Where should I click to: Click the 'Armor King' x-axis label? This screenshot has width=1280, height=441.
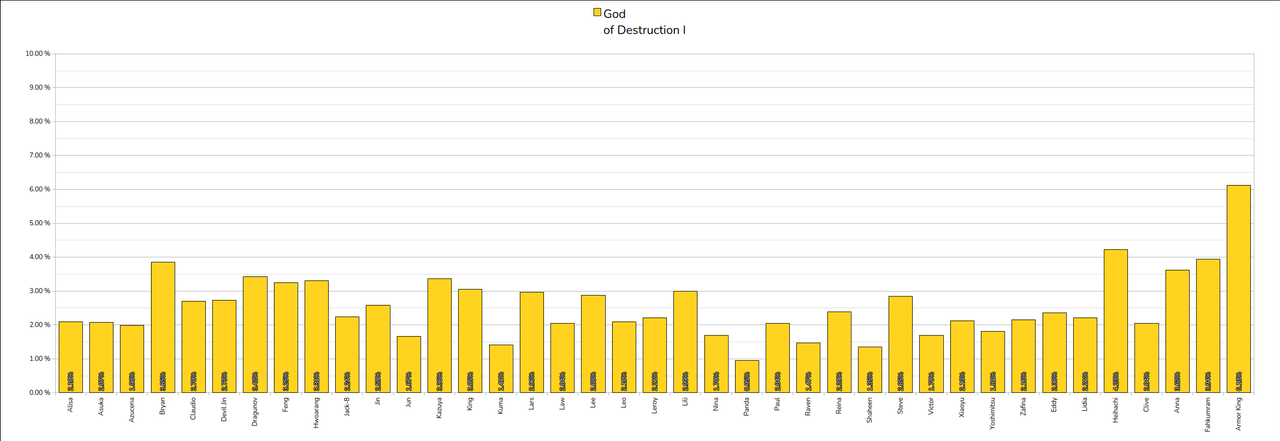point(1239,413)
